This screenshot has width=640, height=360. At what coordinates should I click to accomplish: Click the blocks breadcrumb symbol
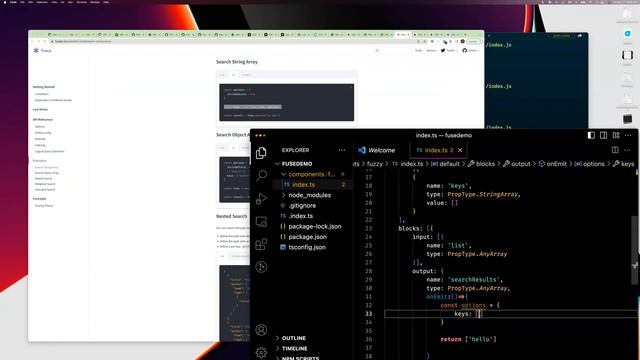pyautogui.click(x=481, y=164)
